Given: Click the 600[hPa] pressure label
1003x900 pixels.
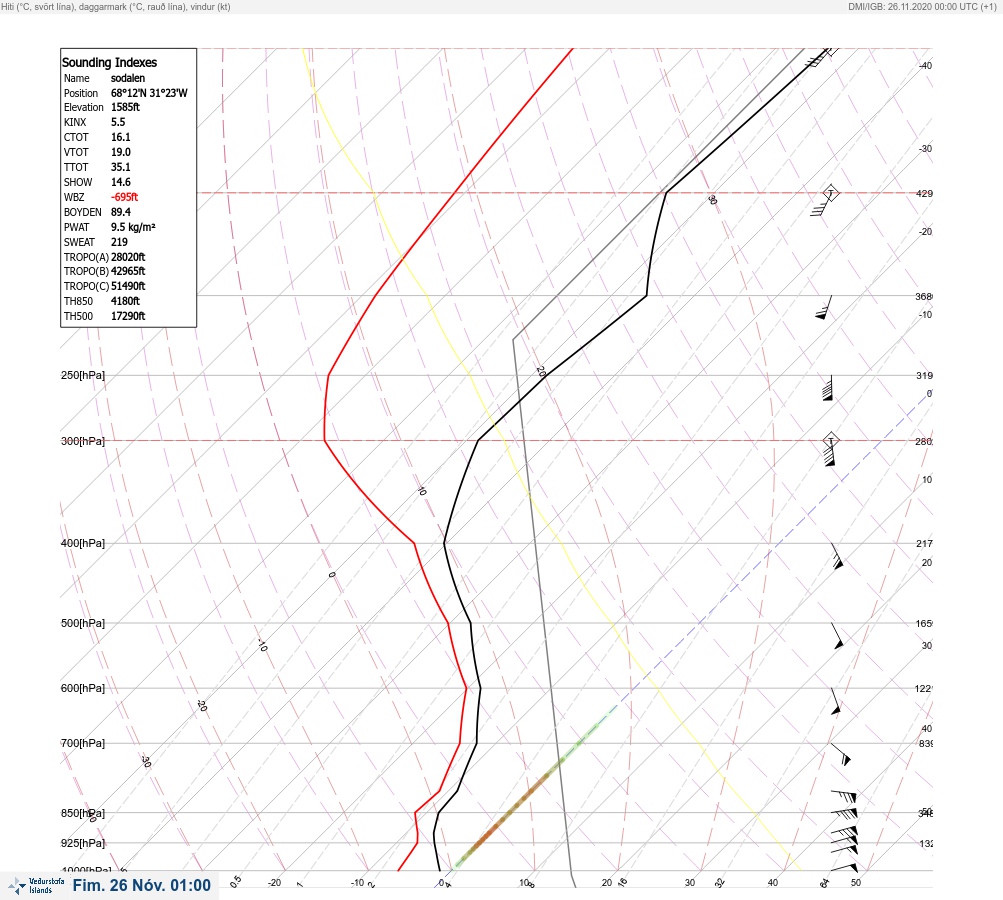Looking at the screenshot, I should (83, 688).
